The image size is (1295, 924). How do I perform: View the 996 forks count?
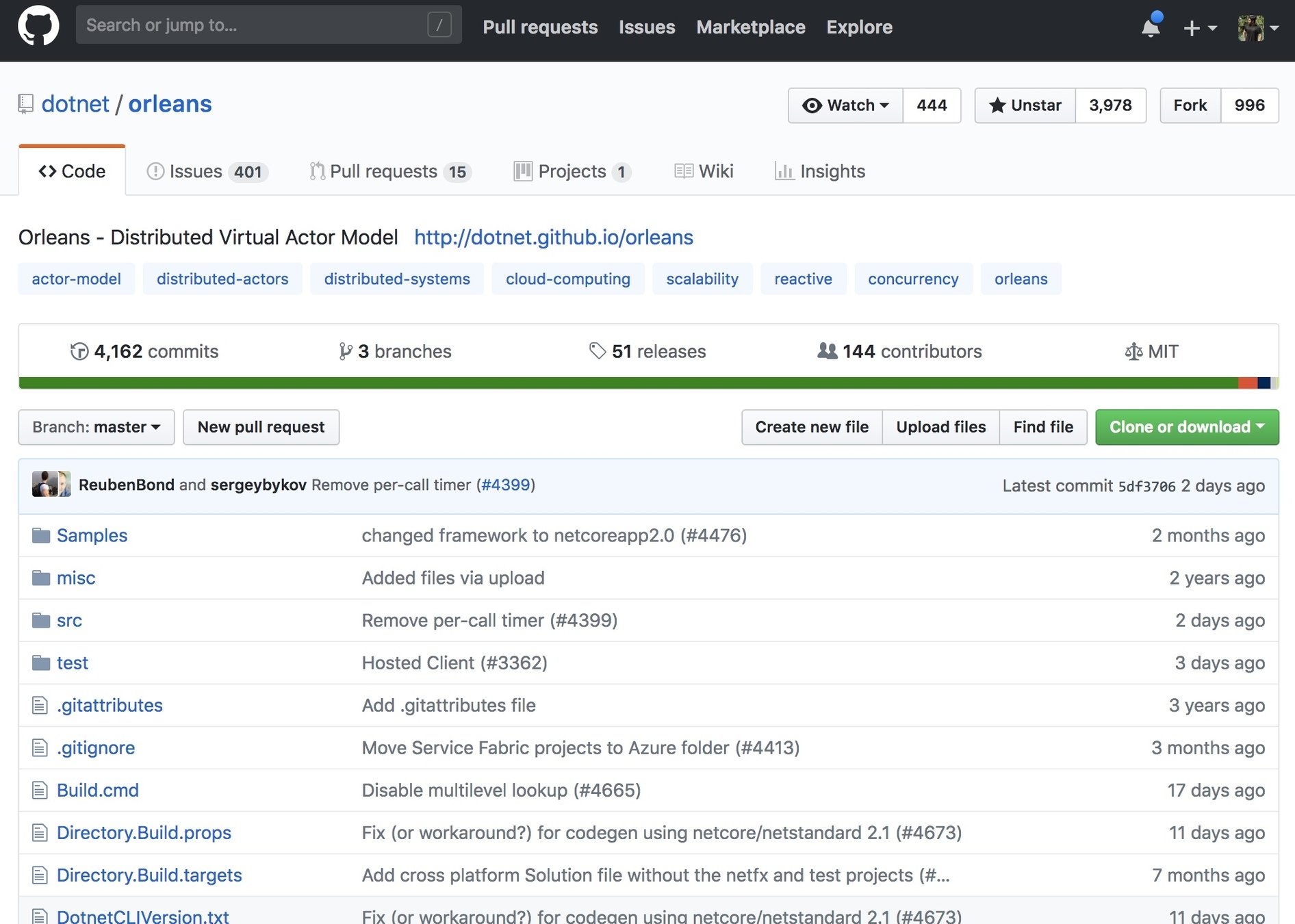pyautogui.click(x=1249, y=105)
